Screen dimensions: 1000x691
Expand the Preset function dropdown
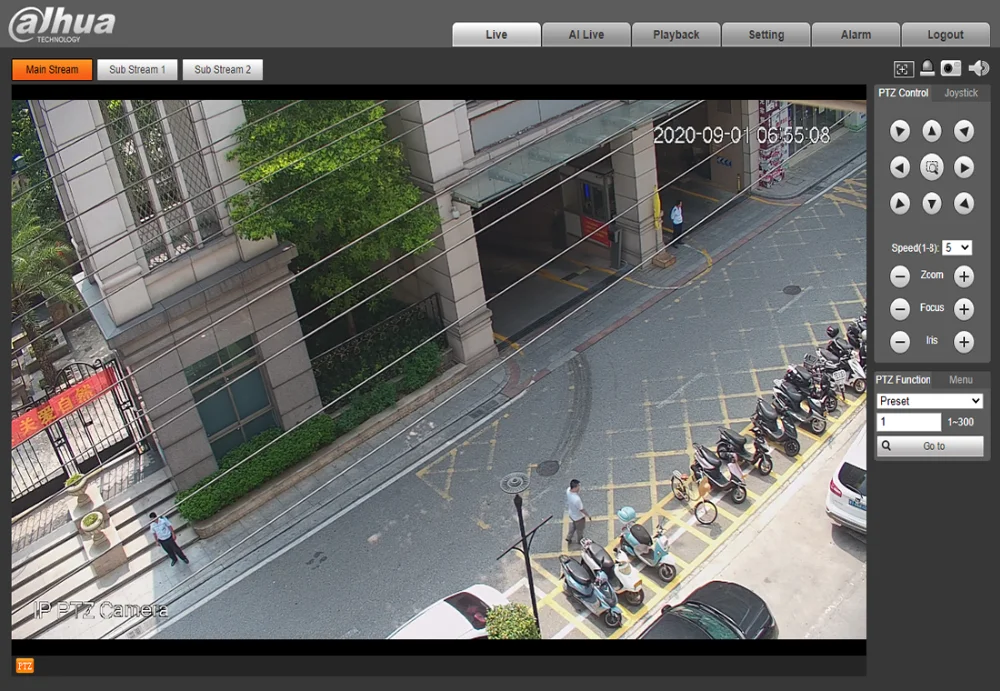click(930, 401)
